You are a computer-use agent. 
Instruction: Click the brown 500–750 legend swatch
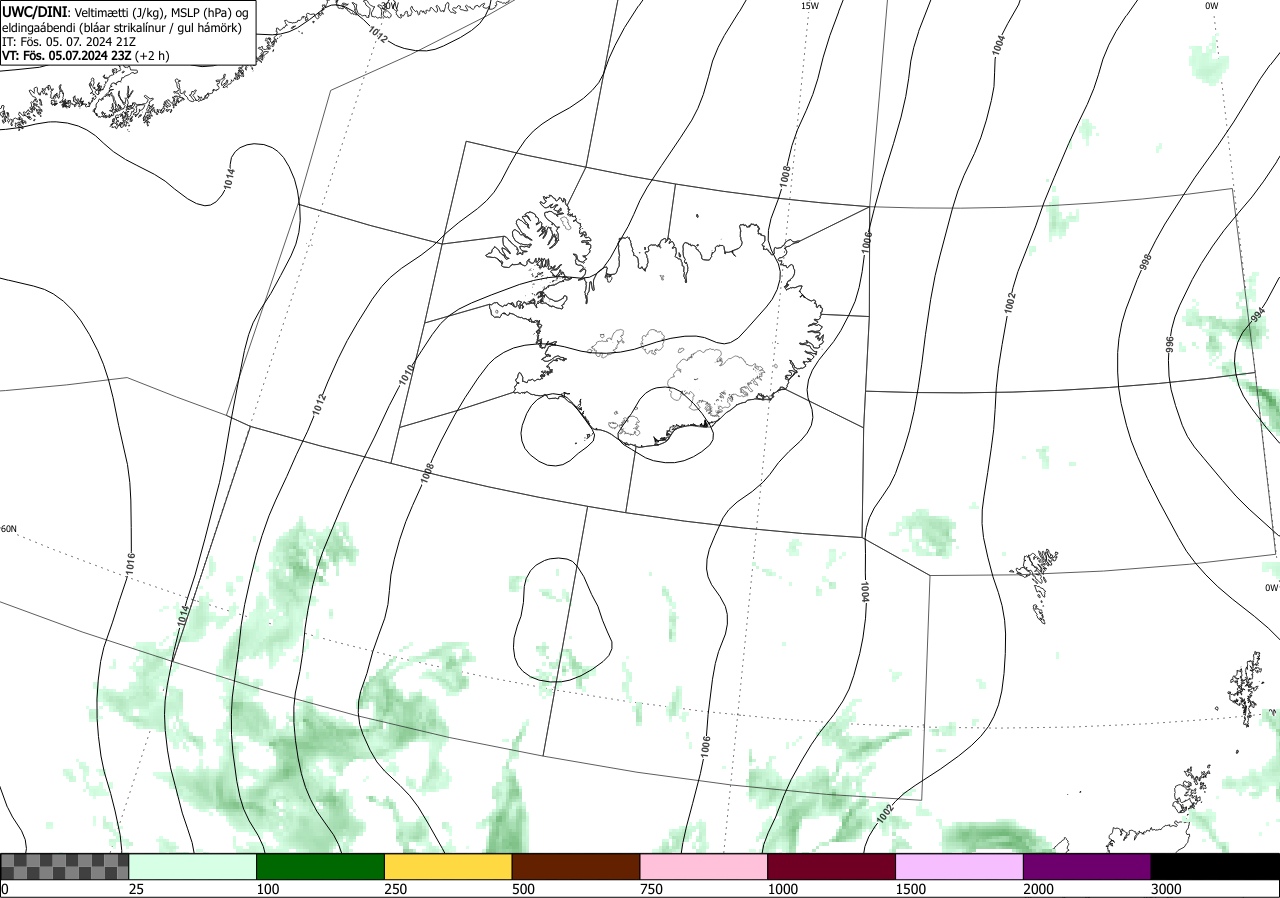tap(576, 866)
